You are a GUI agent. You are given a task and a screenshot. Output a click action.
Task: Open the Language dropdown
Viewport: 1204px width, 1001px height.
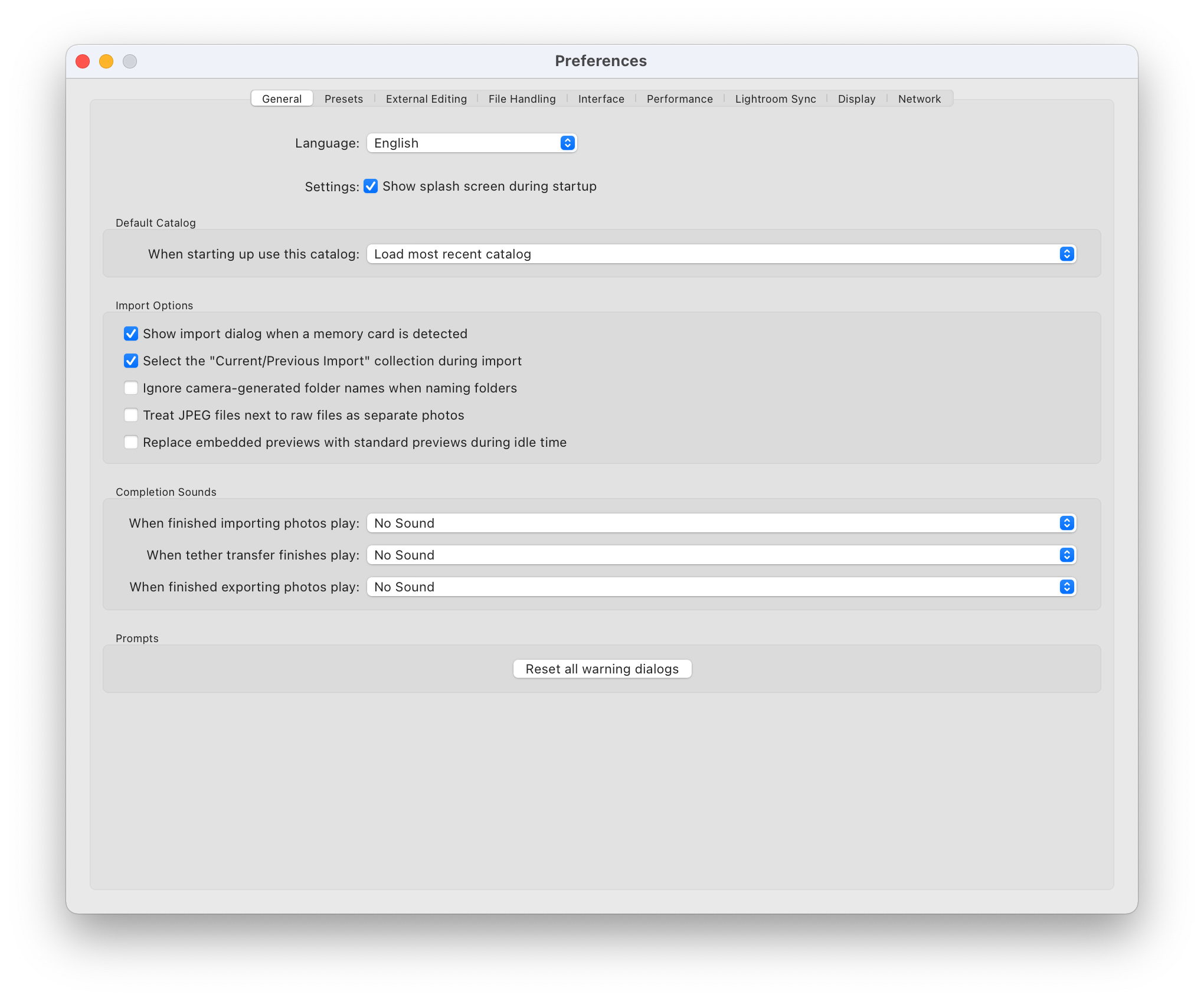(x=472, y=143)
